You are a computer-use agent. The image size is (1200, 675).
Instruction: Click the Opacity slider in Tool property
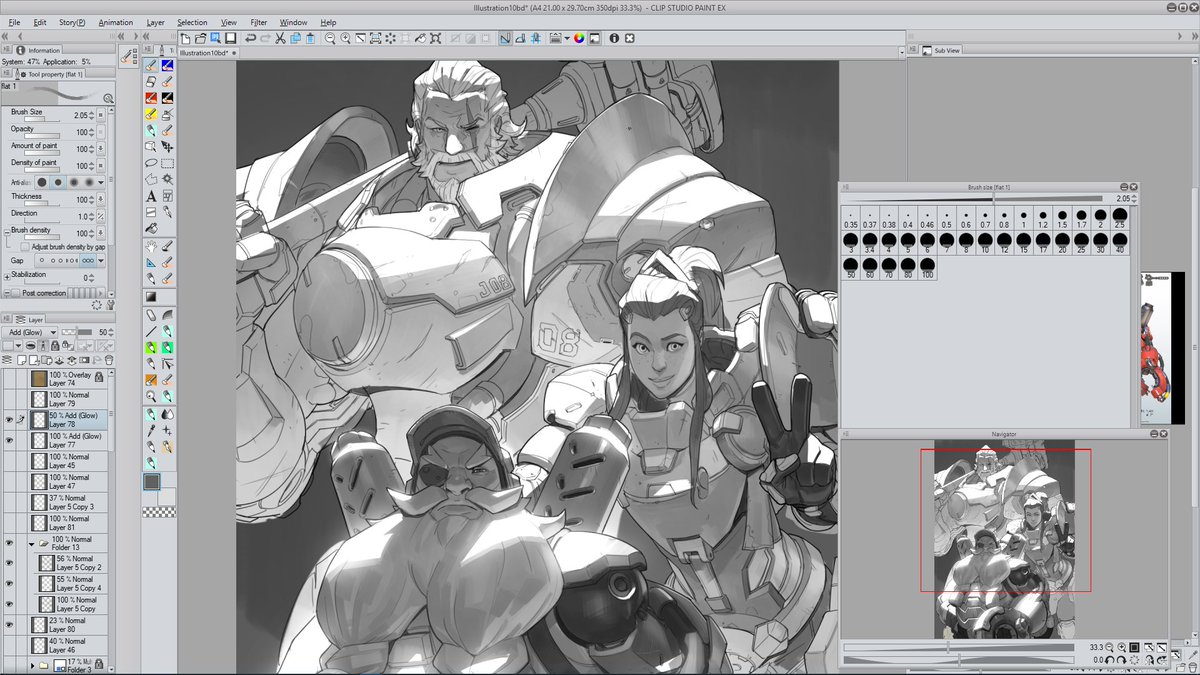pos(42,137)
